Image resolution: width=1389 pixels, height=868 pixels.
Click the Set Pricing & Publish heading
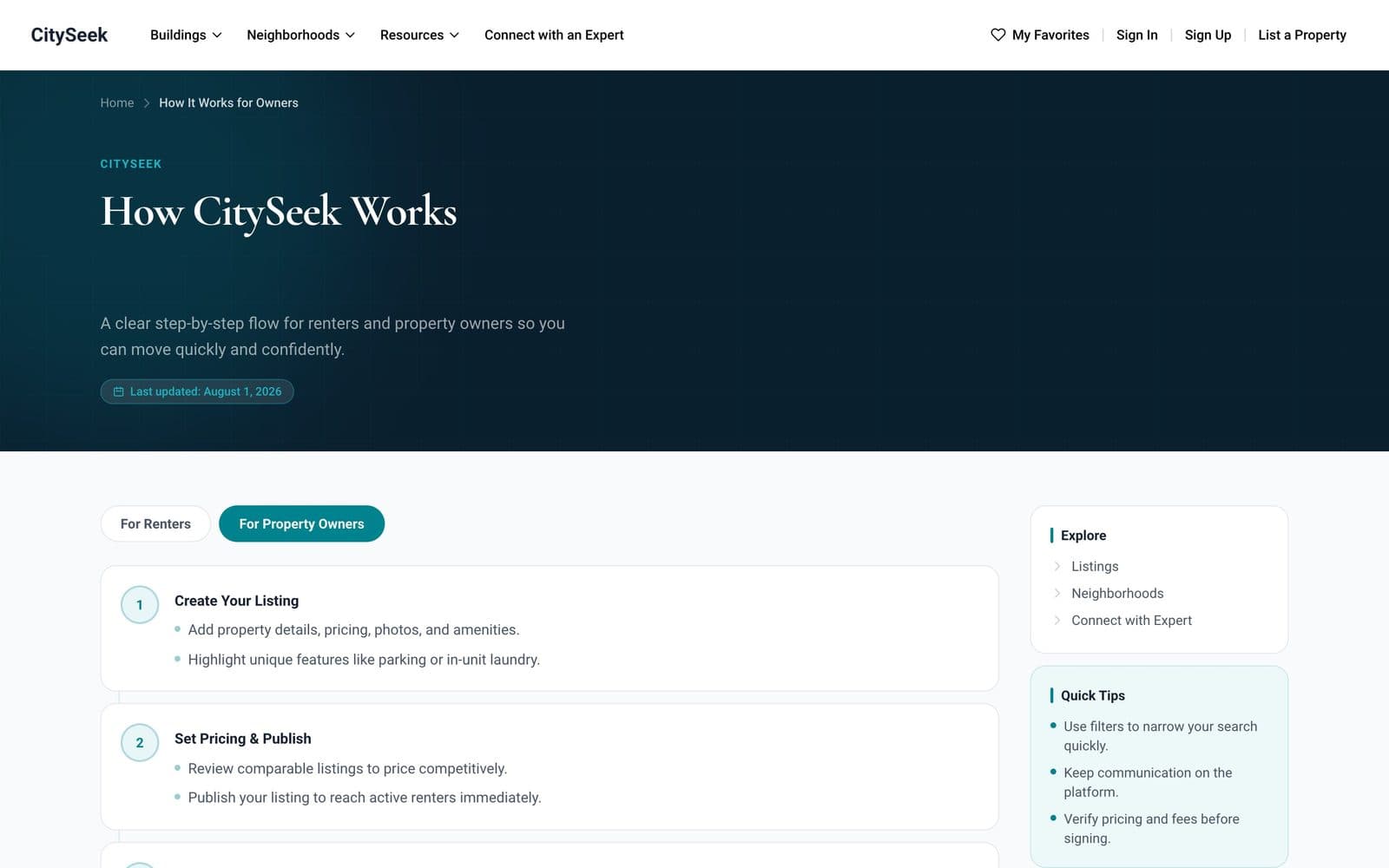[x=243, y=739]
